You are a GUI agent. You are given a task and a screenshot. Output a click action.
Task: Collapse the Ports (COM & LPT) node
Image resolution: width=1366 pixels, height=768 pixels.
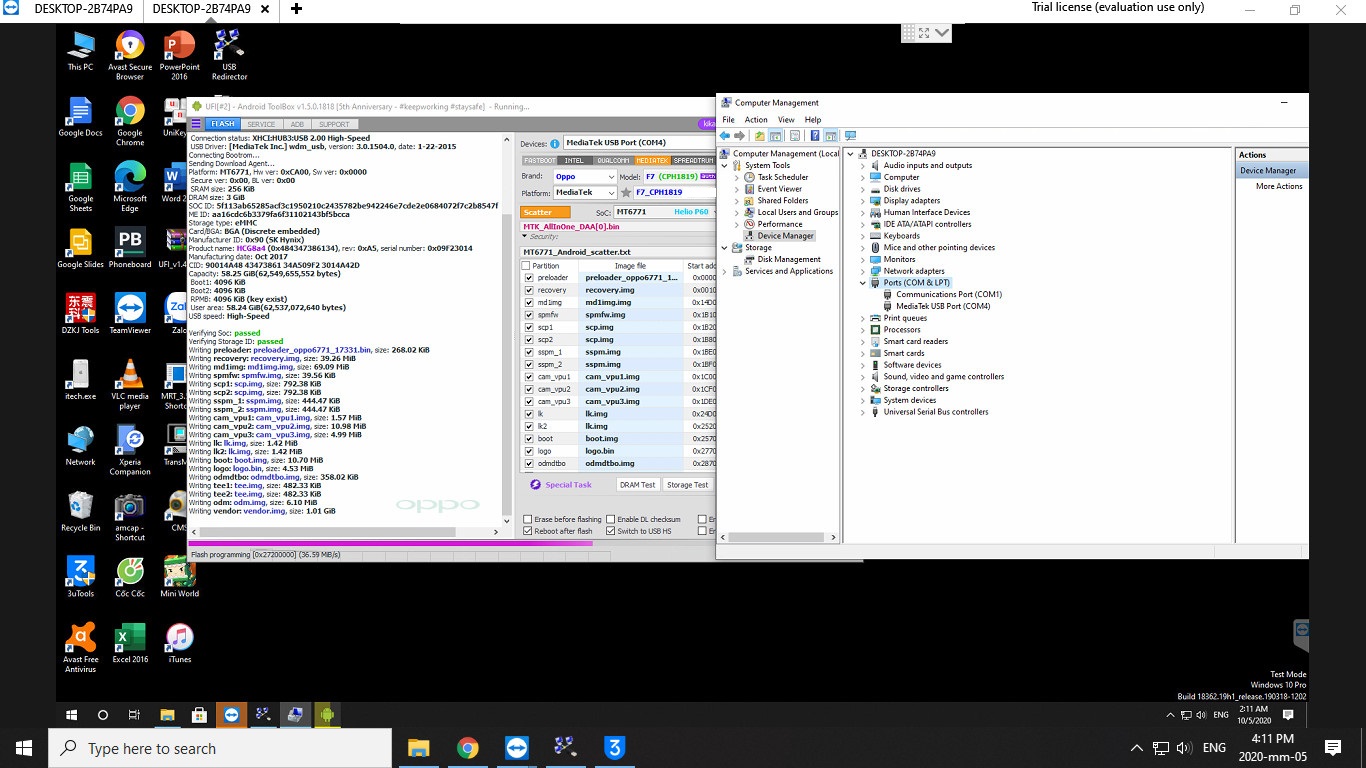click(863, 283)
